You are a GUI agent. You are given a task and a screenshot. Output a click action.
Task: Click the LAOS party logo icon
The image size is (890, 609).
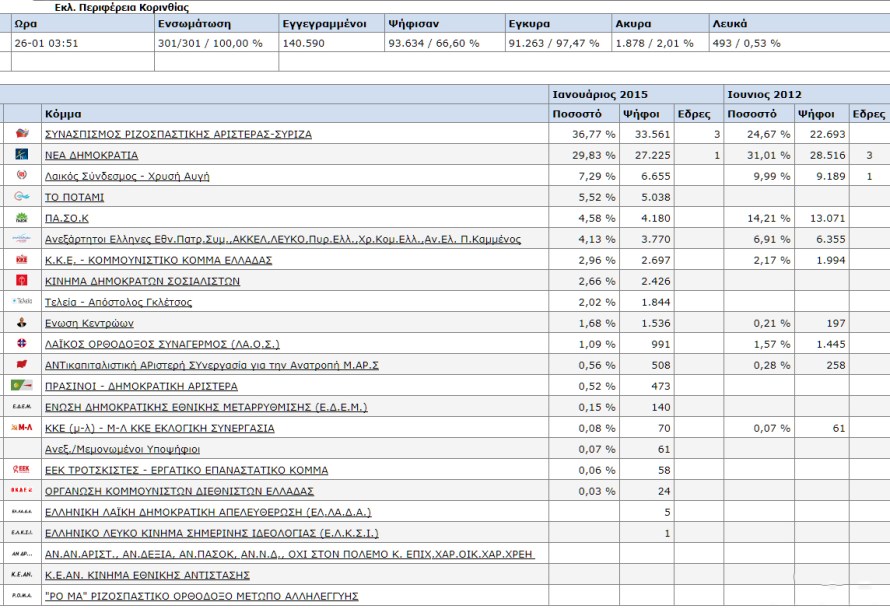click(22, 344)
